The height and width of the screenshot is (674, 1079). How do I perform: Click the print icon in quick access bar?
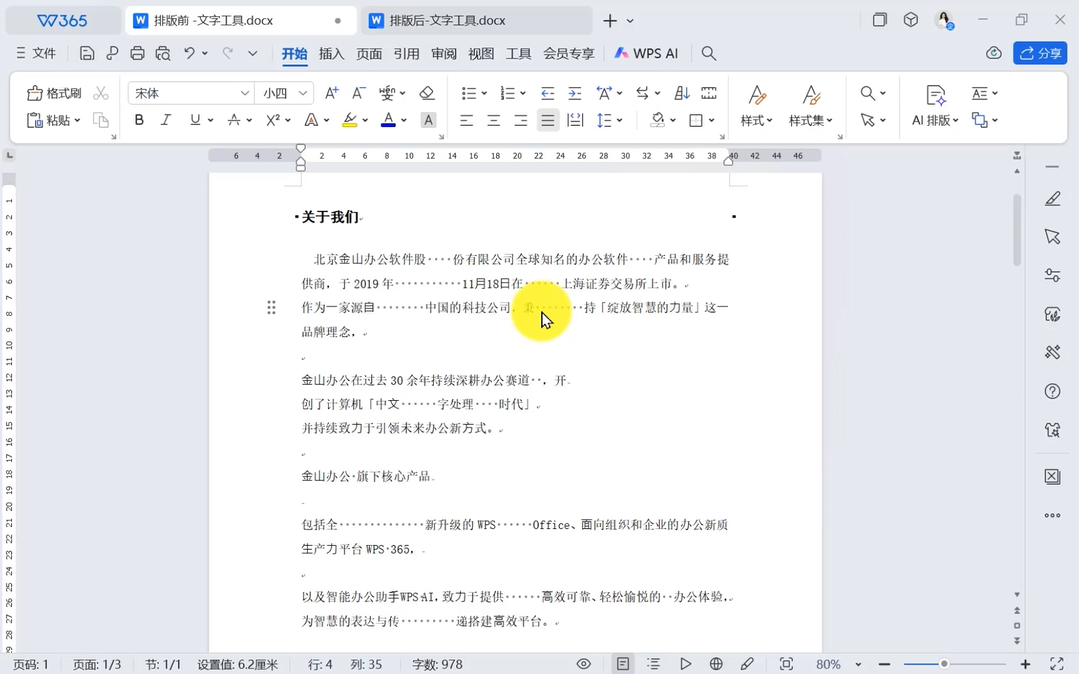[x=138, y=53]
